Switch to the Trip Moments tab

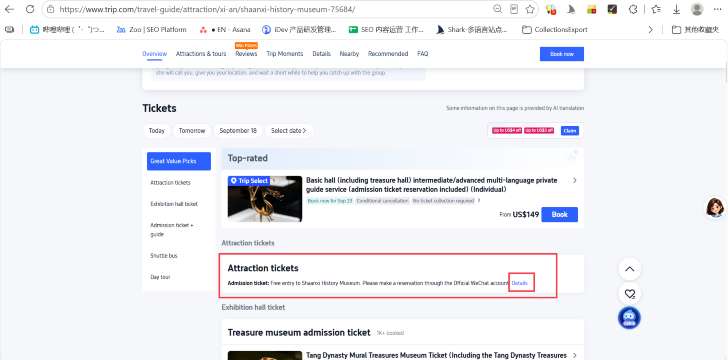click(285, 54)
